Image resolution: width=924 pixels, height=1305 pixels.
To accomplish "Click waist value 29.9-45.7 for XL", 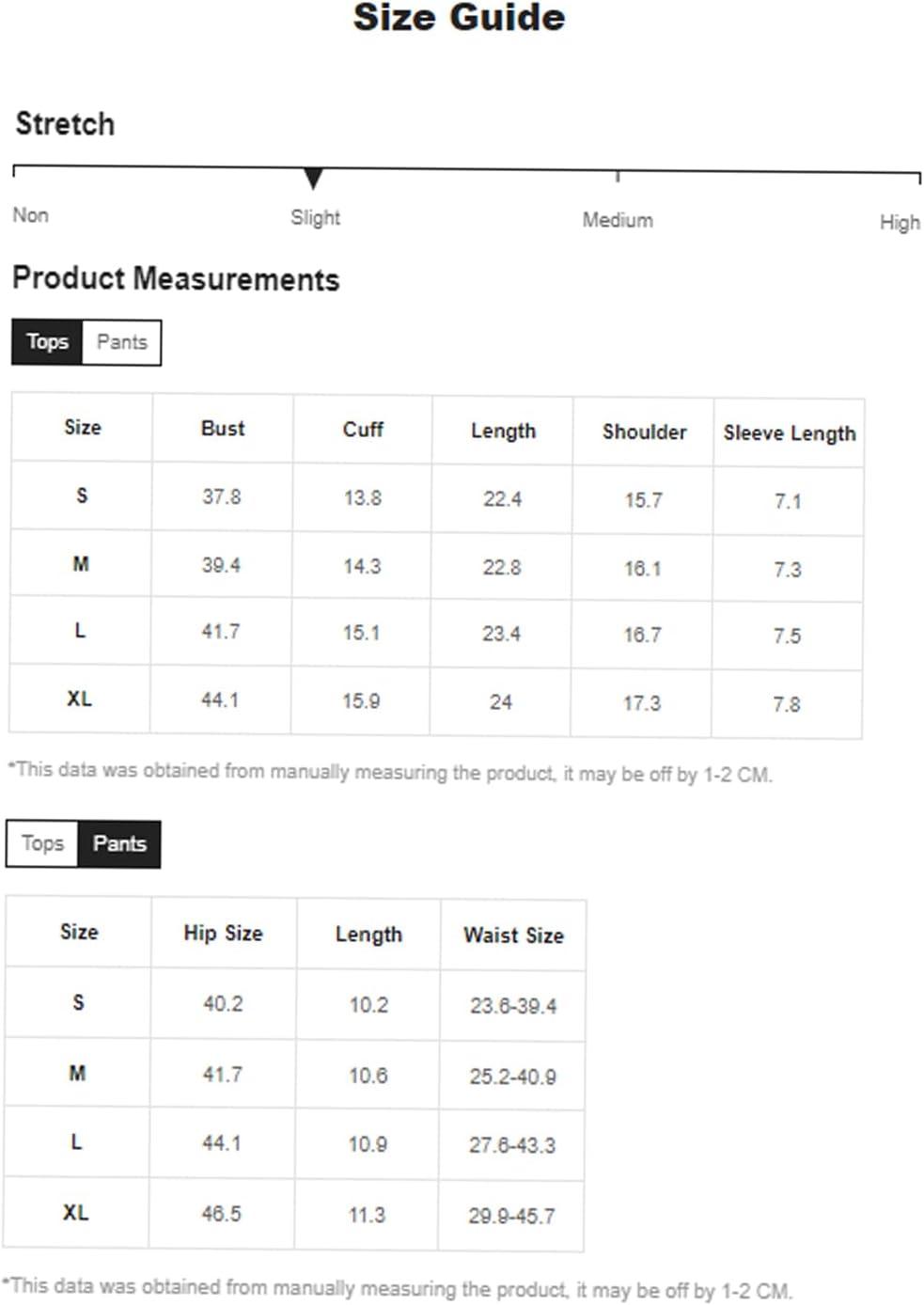I will point(512,1216).
